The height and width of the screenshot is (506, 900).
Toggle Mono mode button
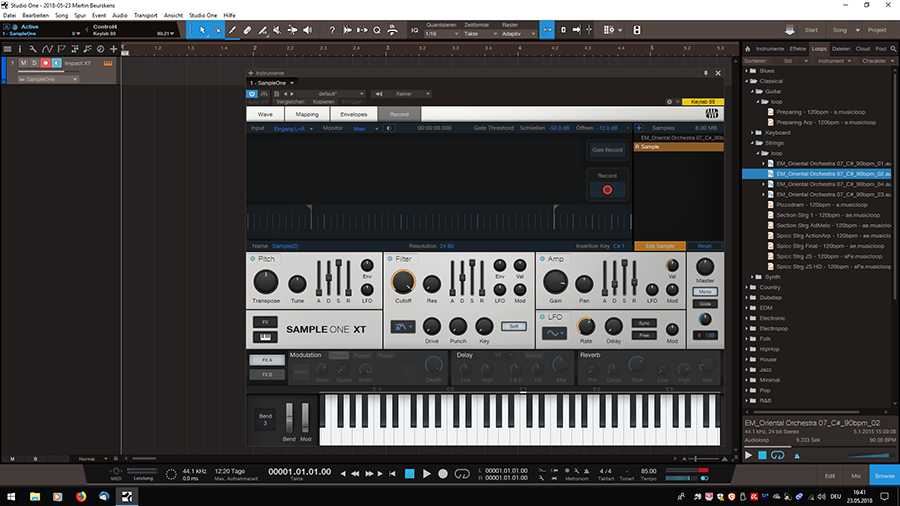[x=705, y=292]
